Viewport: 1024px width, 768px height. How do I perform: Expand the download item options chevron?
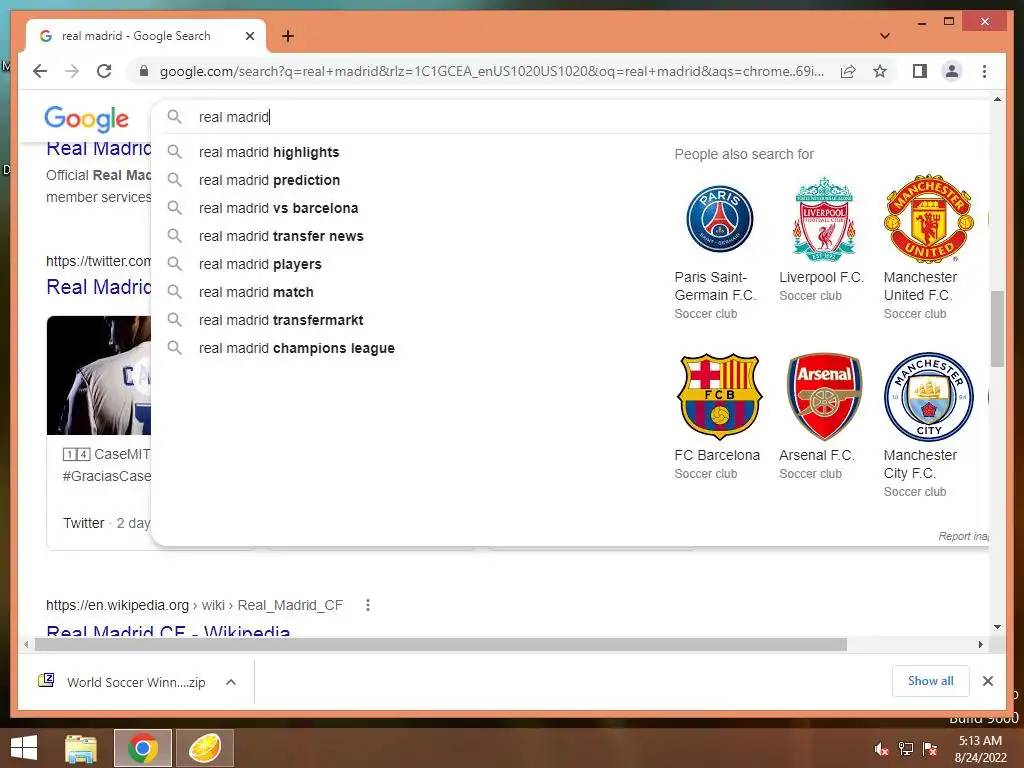pyautogui.click(x=231, y=682)
